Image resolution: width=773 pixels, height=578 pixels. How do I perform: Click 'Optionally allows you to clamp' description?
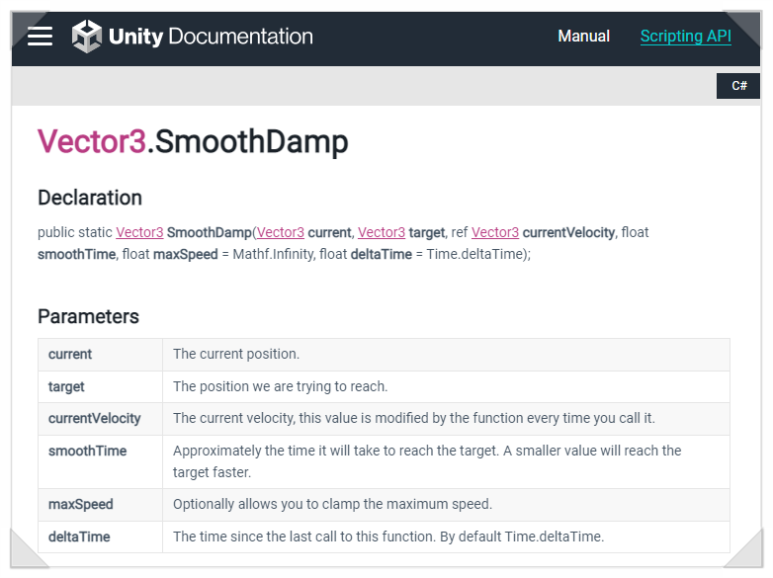332,504
